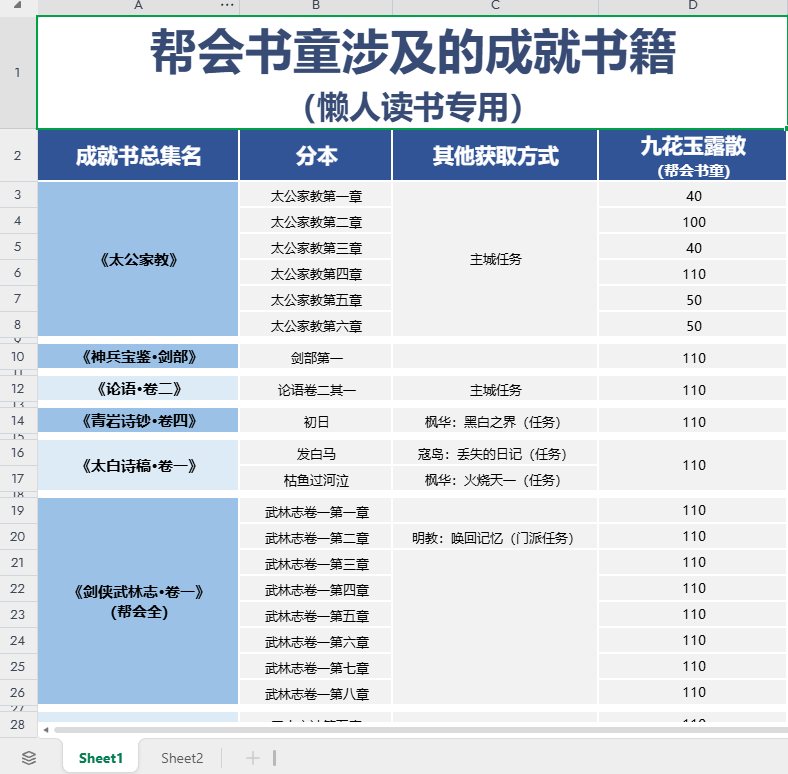
Task: Select cell 《论语•卷二》
Action: click(x=138, y=389)
